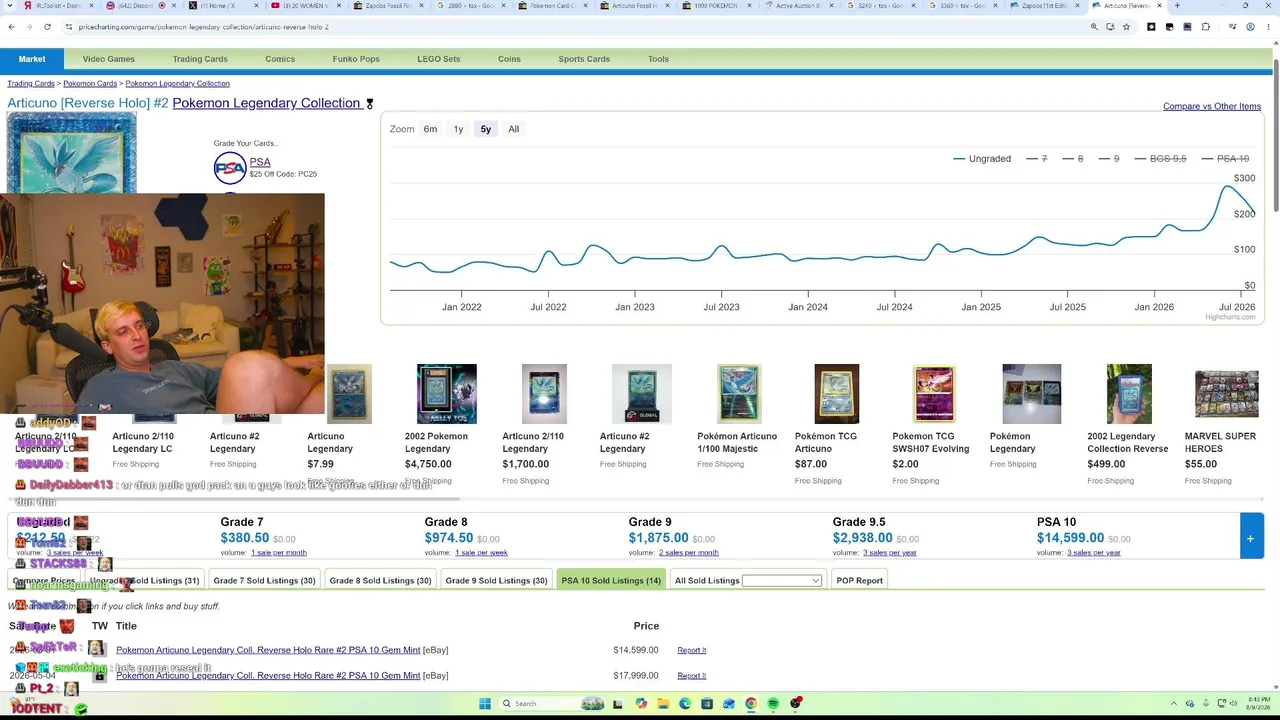Open the All Sold Listings dropdown
Viewport: 1280px width, 720px height.
781,581
